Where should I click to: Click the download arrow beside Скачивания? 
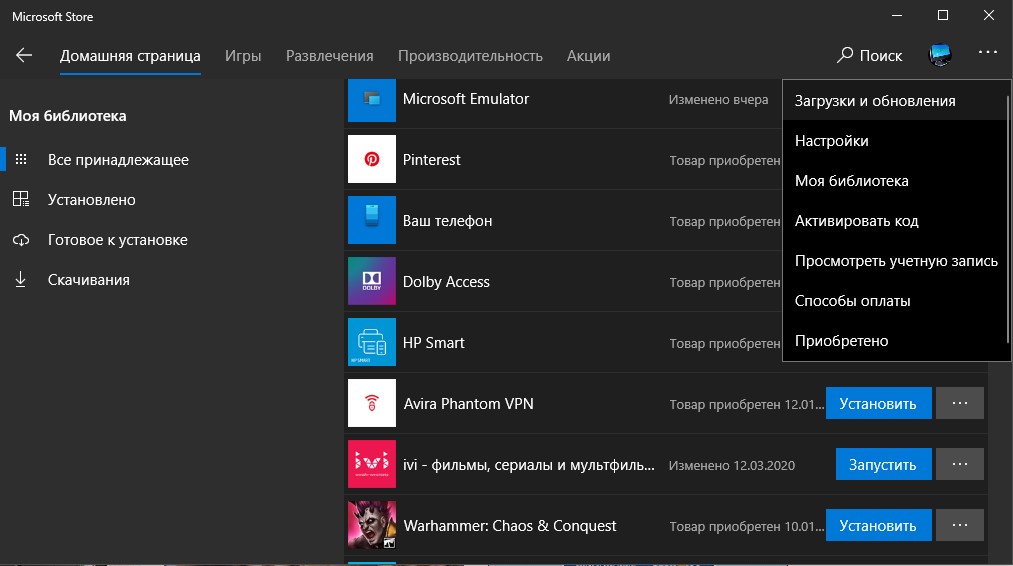pyautogui.click(x=21, y=279)
